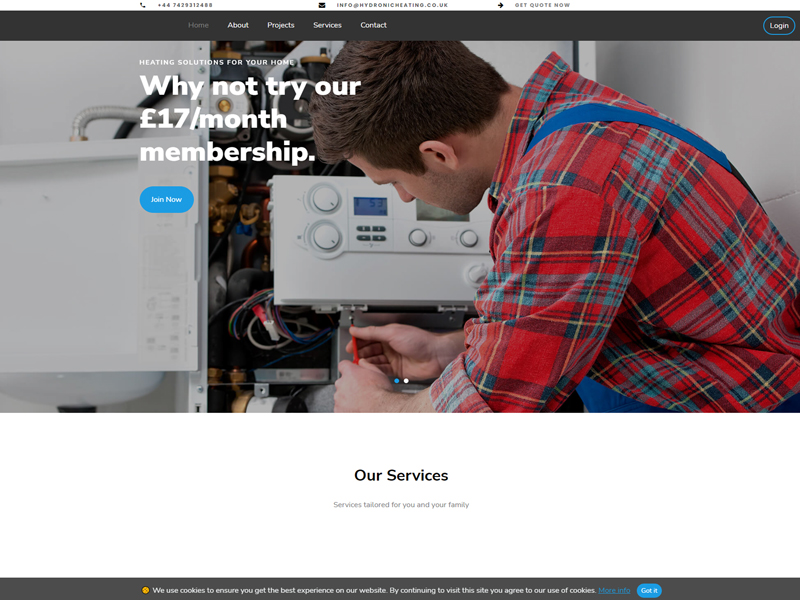
Task: Click the Get Quote Now link
Action: pyautogui.click(x=542, y=5)
